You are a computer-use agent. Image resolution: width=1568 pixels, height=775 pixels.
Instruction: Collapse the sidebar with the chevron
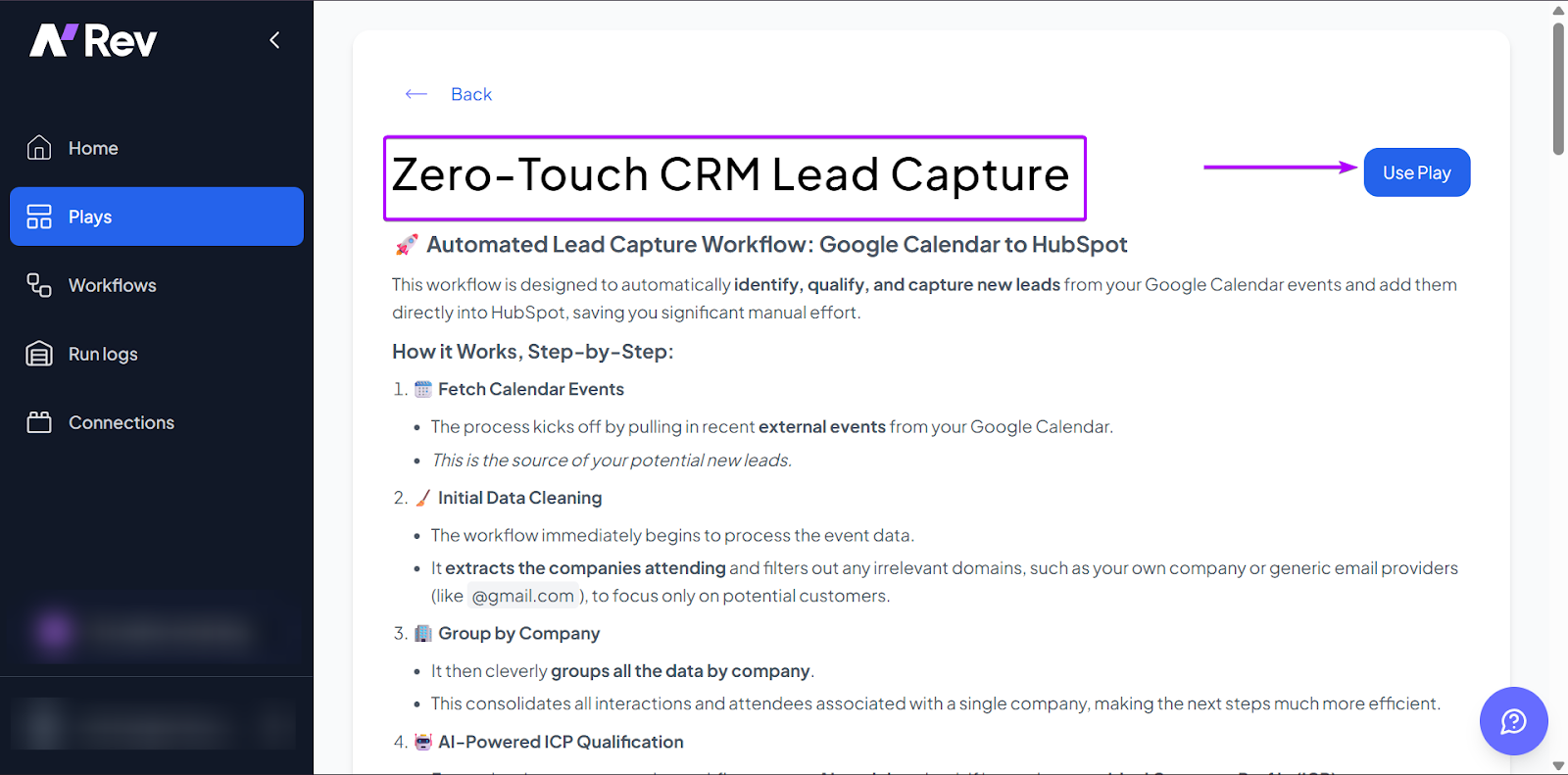pyautogui.click(x=274, y=40)
